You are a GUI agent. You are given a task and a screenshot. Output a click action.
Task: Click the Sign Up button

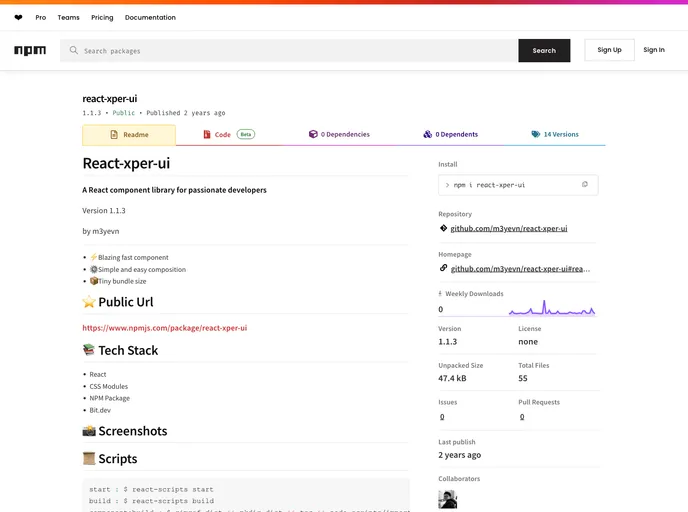point(609,50)
